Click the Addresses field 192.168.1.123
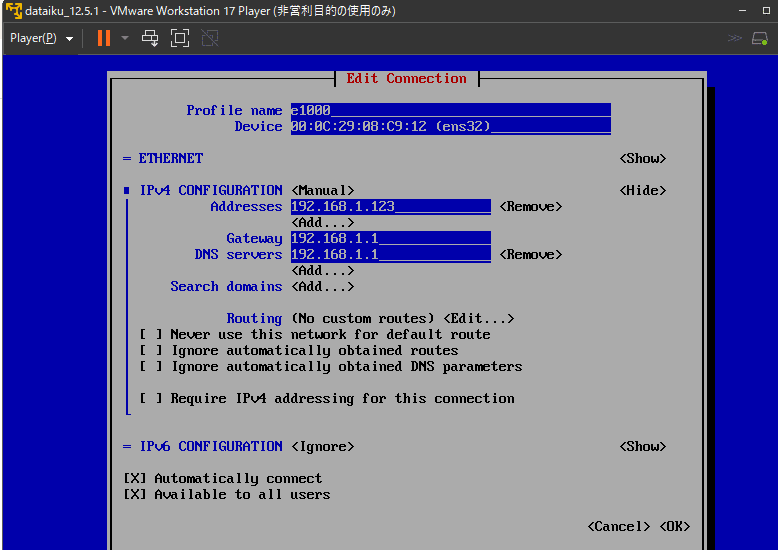This screenshot has width=778, height=550. (x=390, y=206)
